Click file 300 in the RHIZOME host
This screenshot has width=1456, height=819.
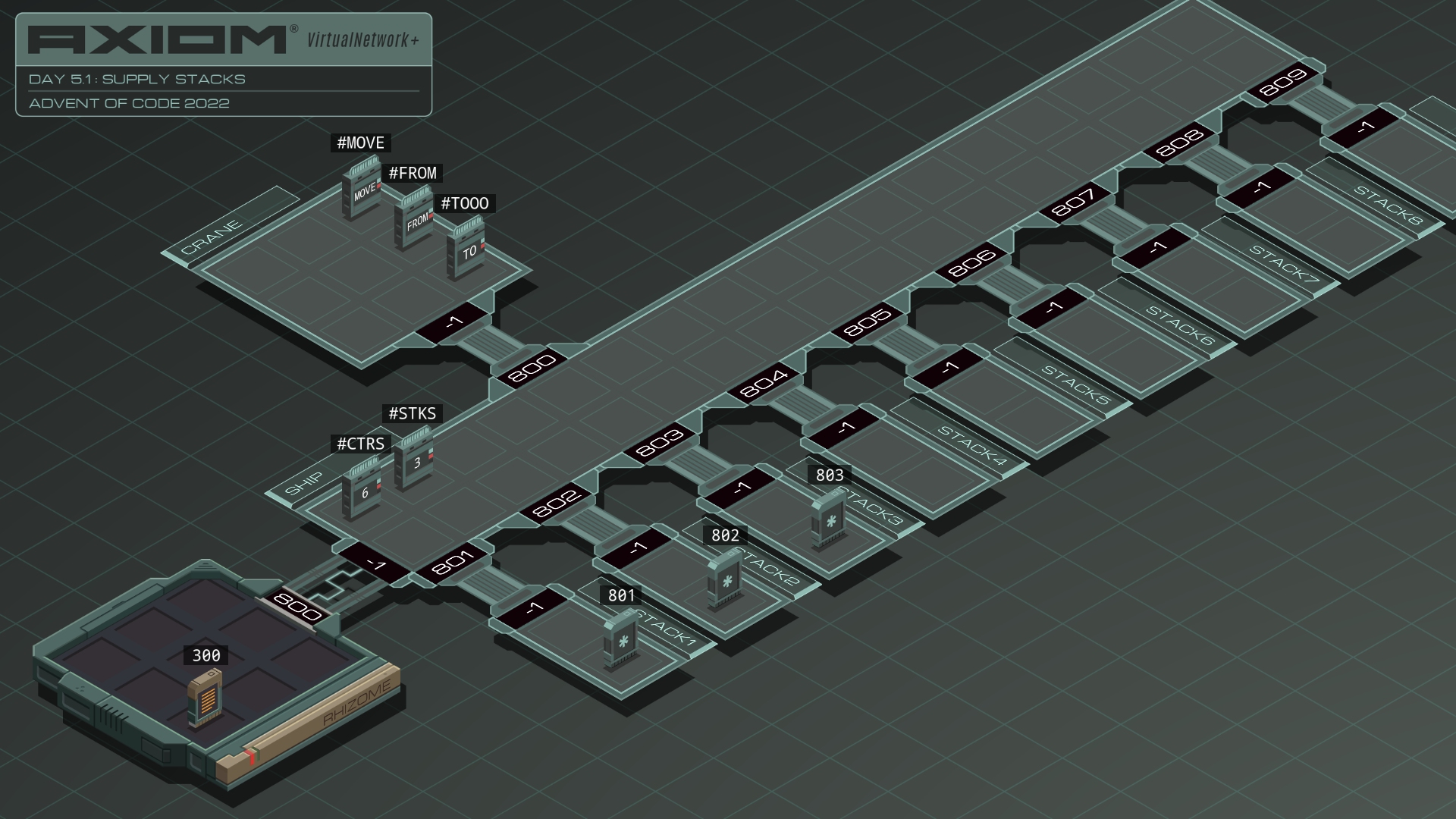click(205, 700)
